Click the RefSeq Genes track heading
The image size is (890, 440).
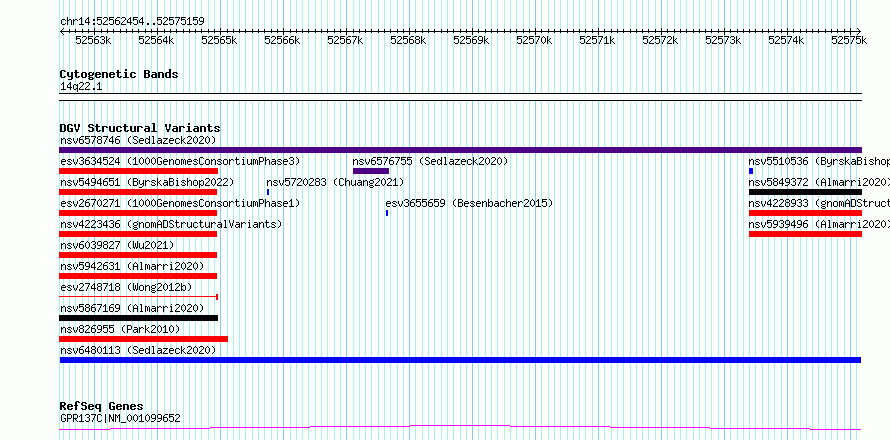(x=101, y=407)
